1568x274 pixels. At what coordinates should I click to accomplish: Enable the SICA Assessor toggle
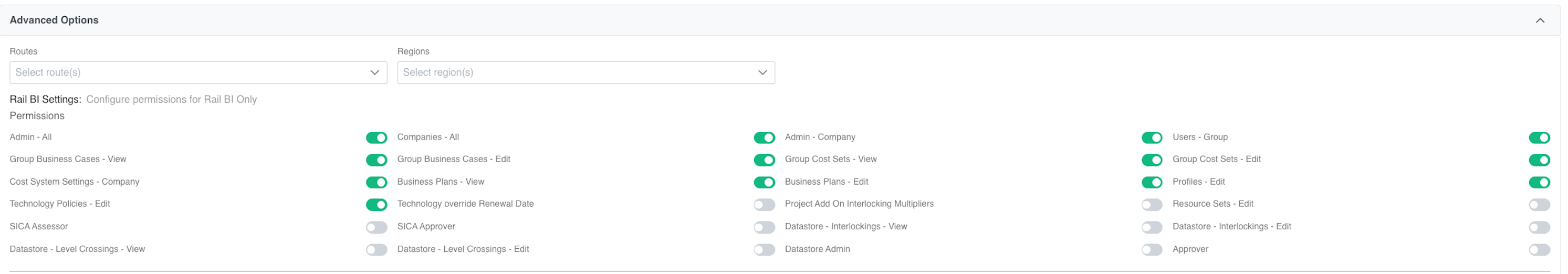click(x=376, y=227)
